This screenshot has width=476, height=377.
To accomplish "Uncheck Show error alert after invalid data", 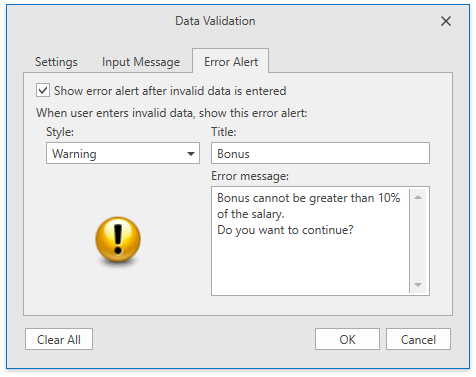I will click(43, 90).
